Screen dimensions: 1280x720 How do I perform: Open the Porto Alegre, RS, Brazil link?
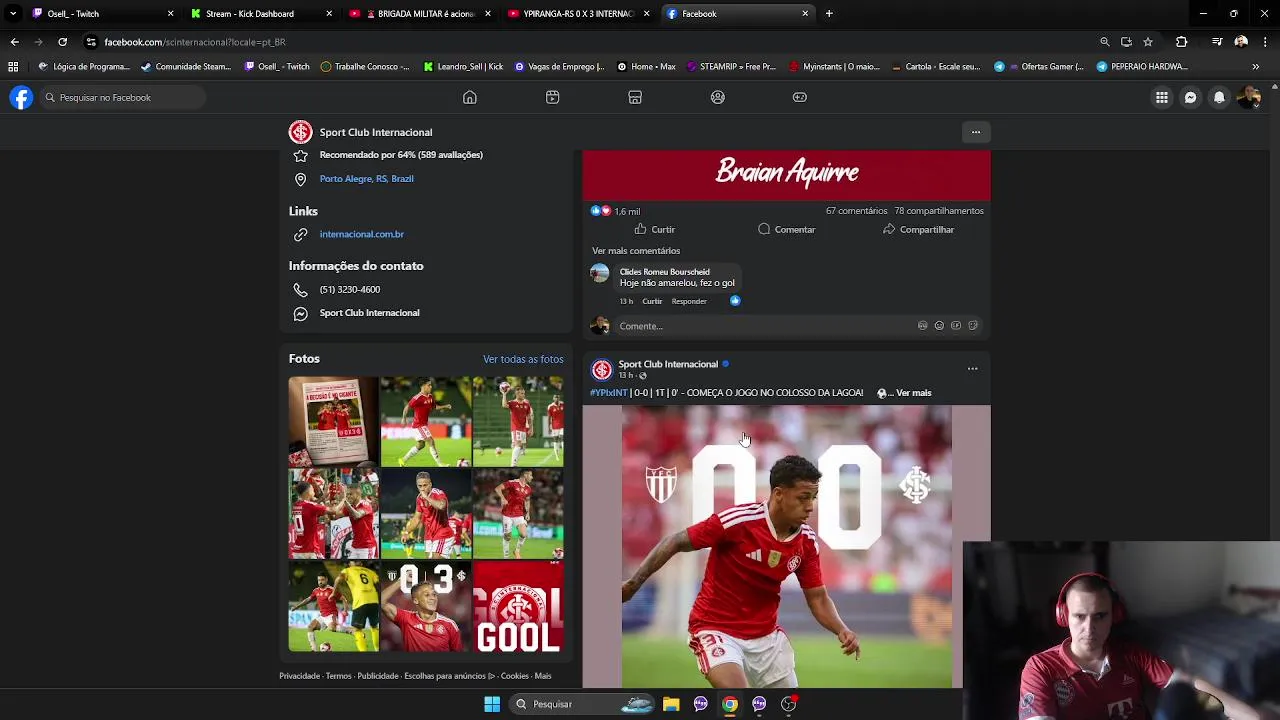click(x=366, y=179)
